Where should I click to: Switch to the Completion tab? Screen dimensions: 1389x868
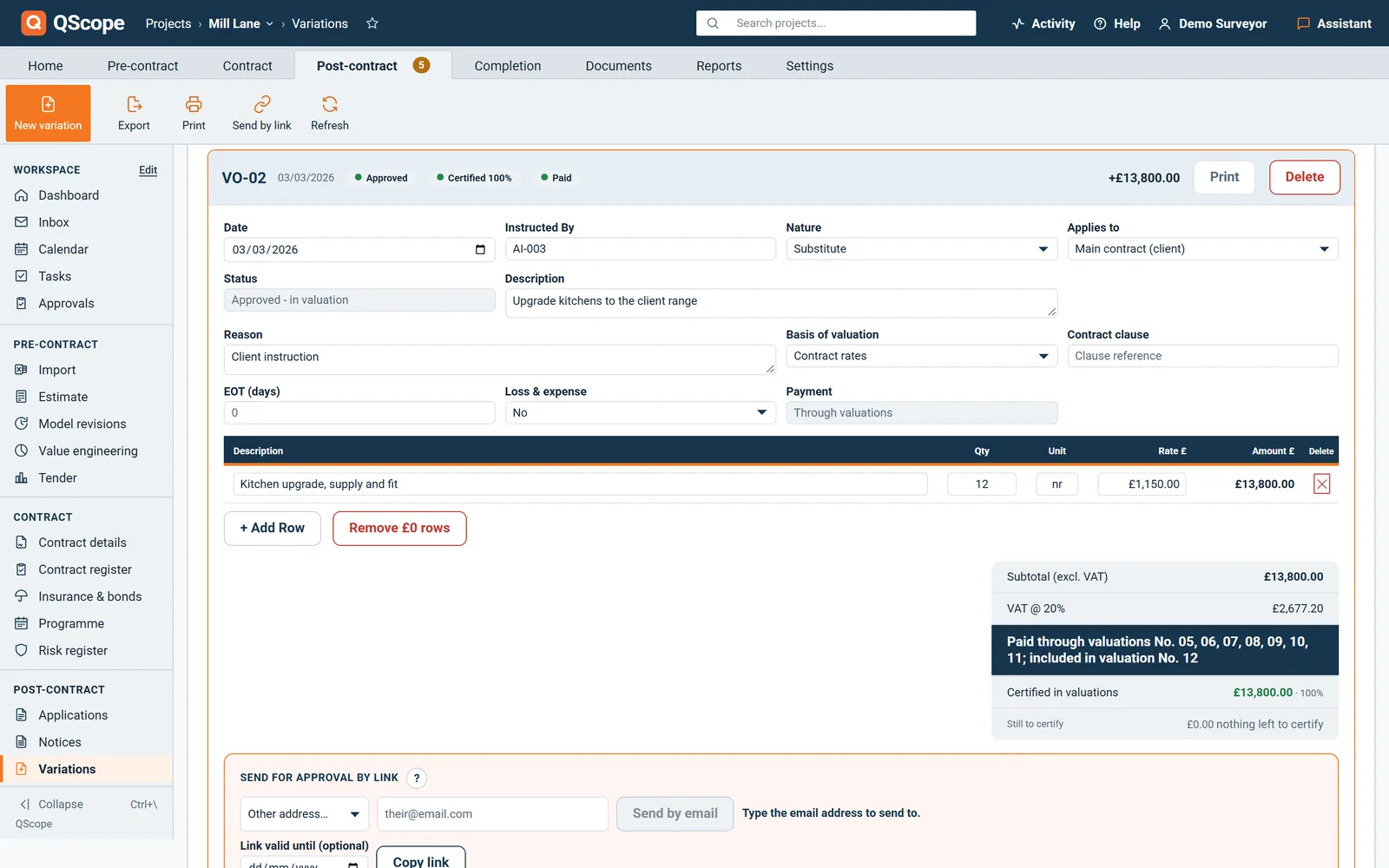[508, 66]
